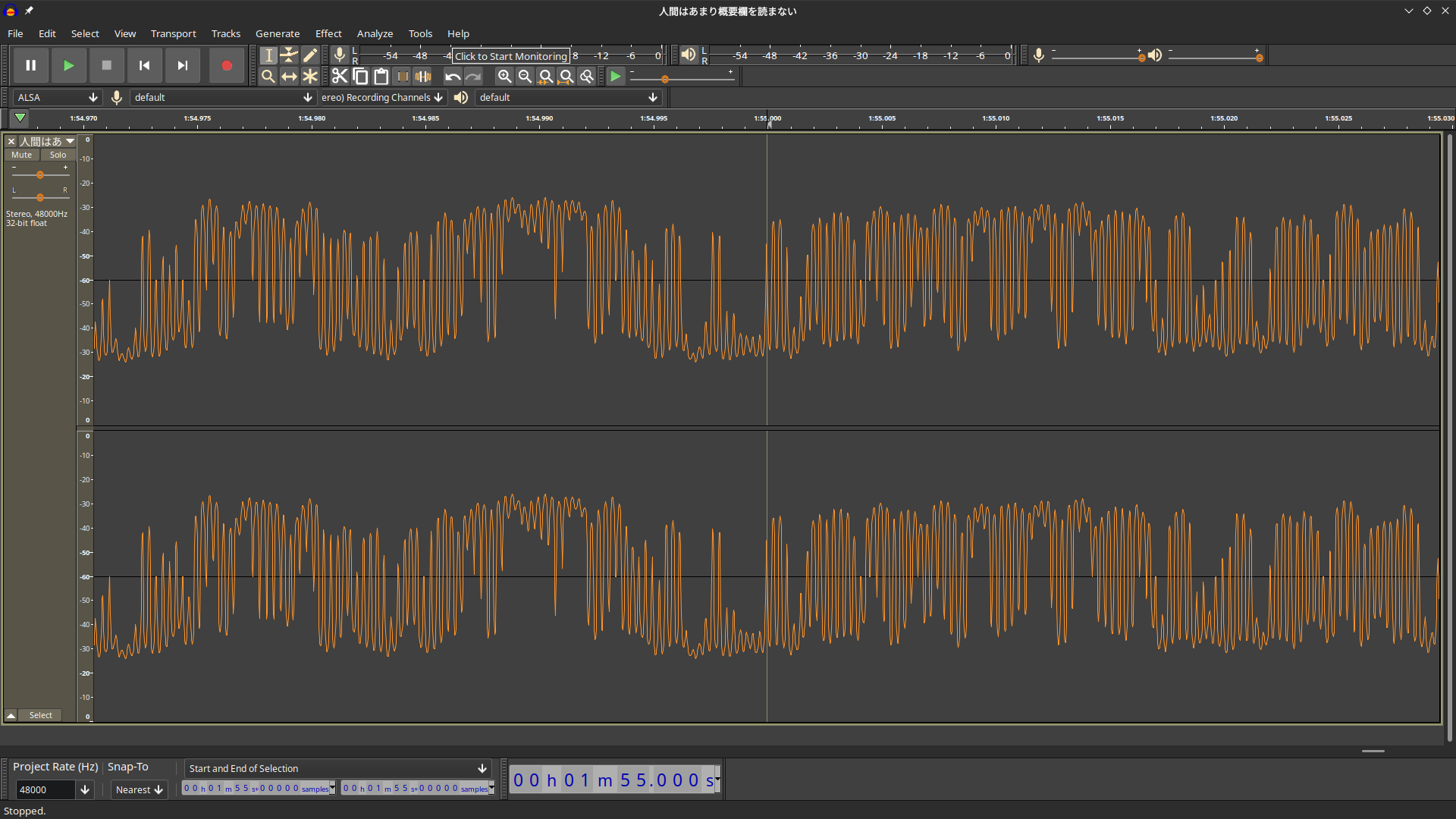Select the Zoom magnifier tool
Image resolution: width=1456 pixels, height=819 pixels.
click(268, 76)
